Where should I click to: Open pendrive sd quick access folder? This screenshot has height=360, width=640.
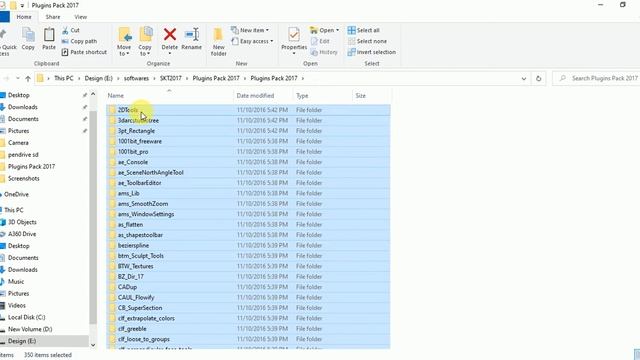click(23, 155)
